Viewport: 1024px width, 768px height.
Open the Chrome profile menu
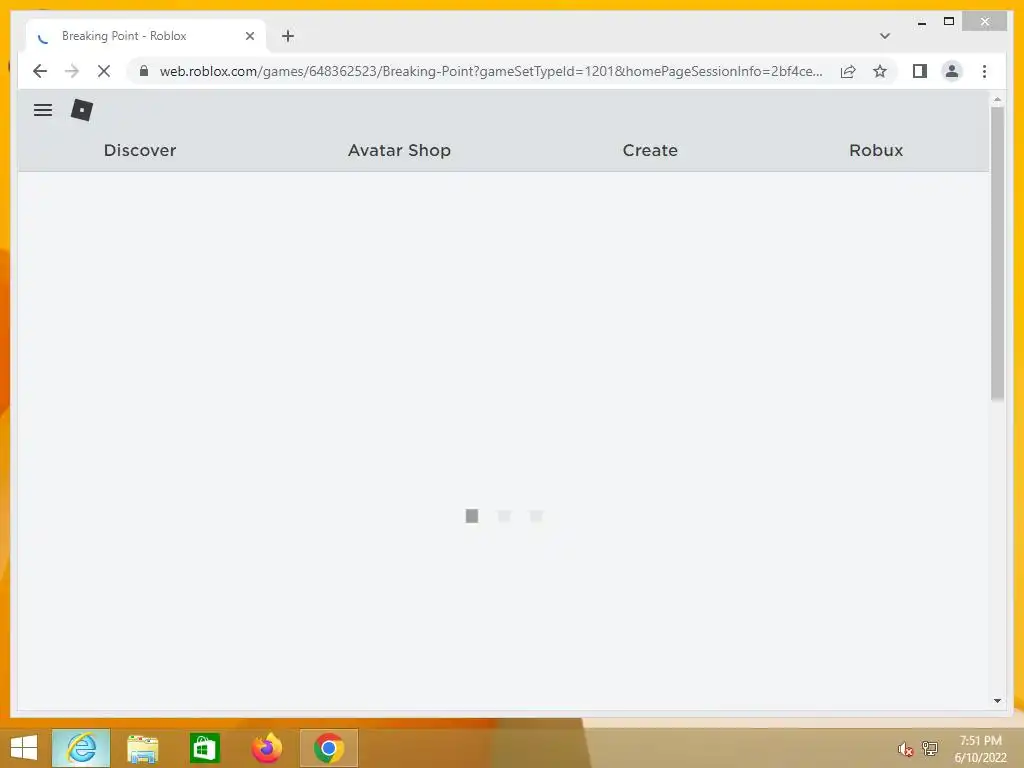(952, 71)
